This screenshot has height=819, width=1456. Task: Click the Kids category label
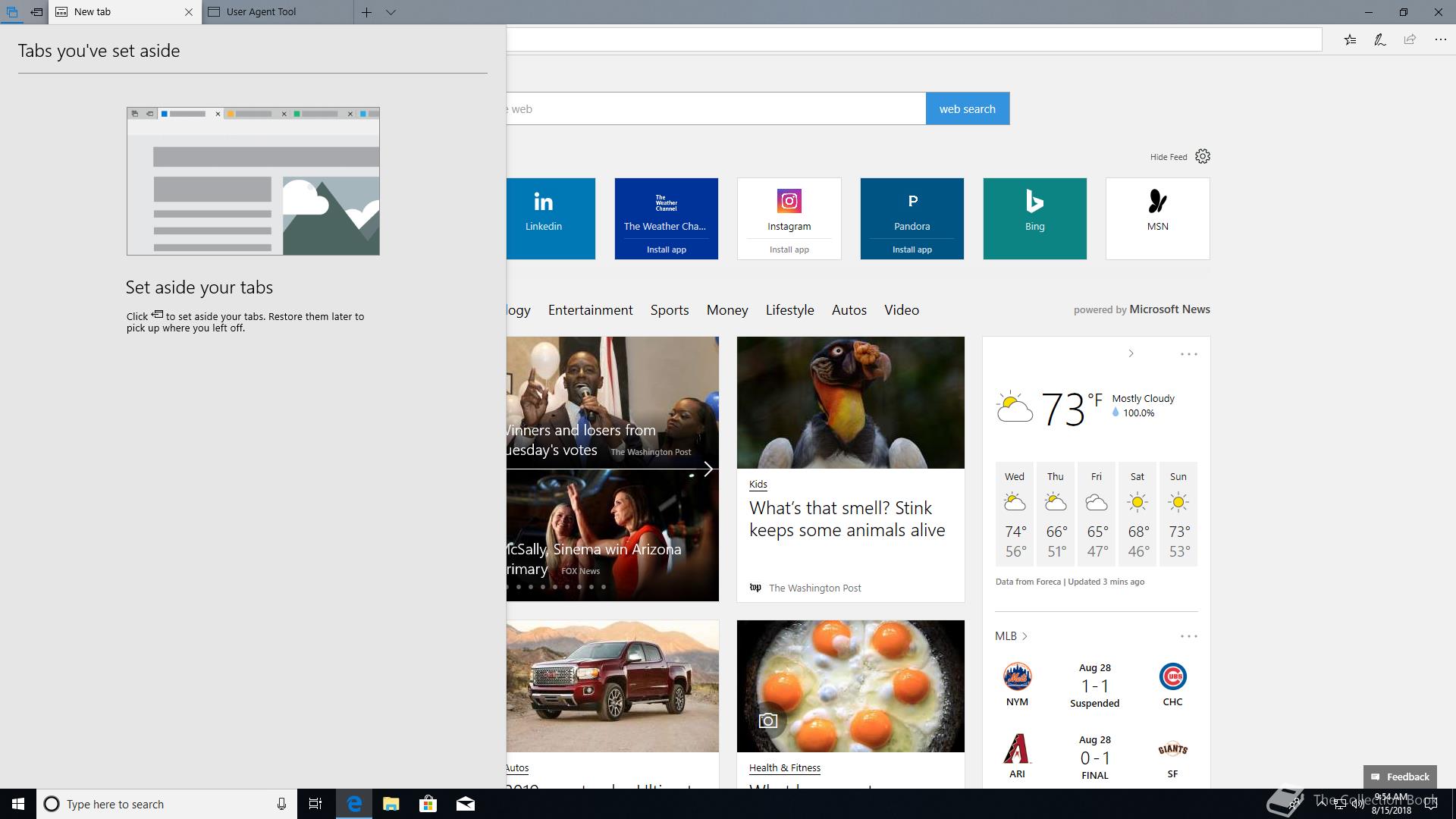(758, 485)
